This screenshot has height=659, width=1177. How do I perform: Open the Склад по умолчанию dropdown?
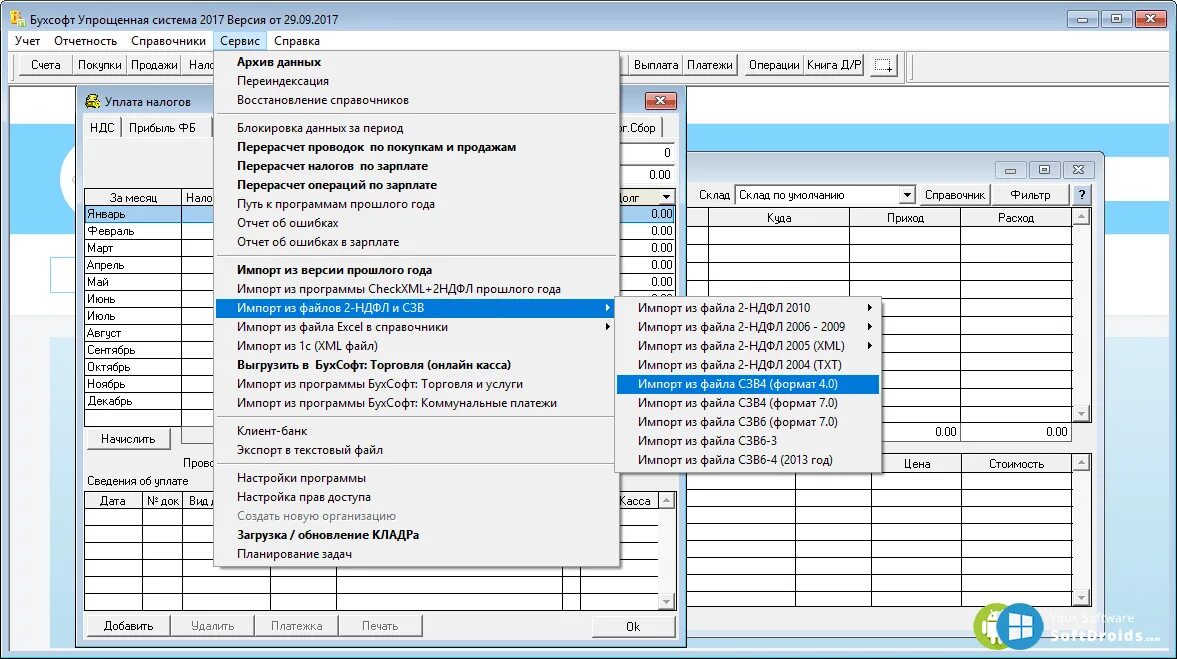(x=907, y=195)
